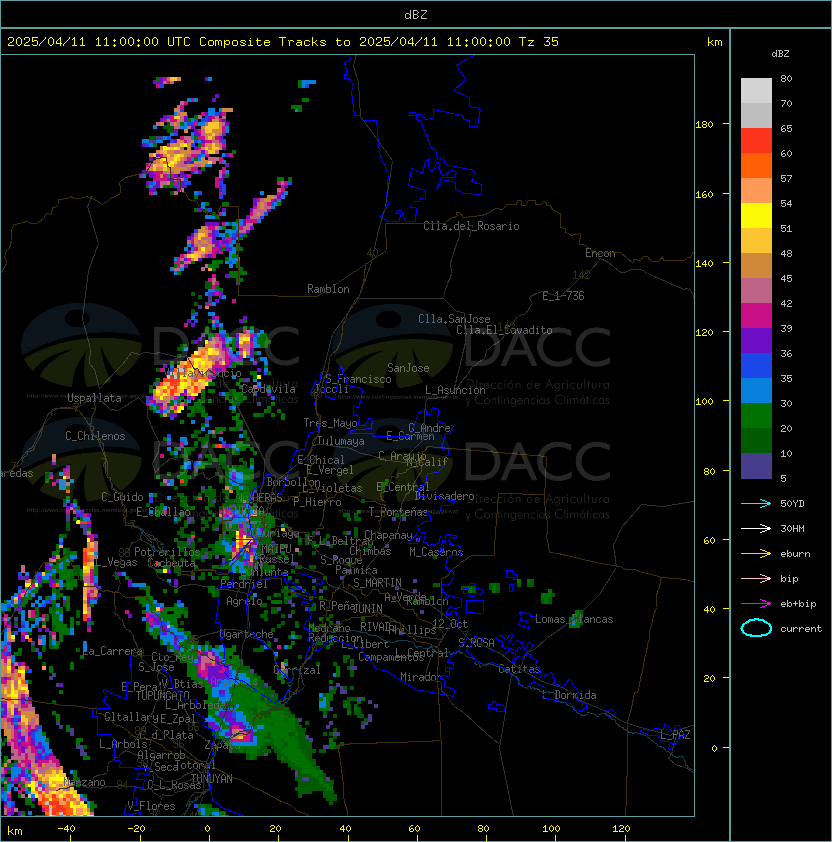832x842 pixels.
Task: Click the pink bip arrow in legend
Action: click(756, 578)
